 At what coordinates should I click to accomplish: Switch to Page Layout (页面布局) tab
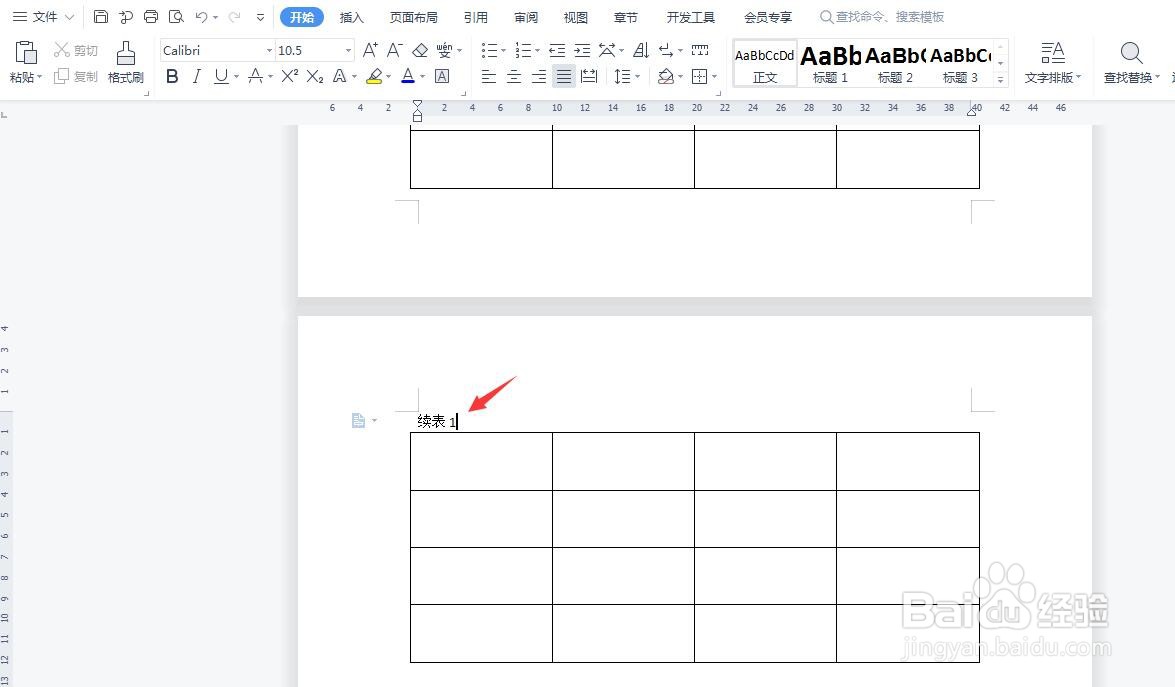coord(414,17)
